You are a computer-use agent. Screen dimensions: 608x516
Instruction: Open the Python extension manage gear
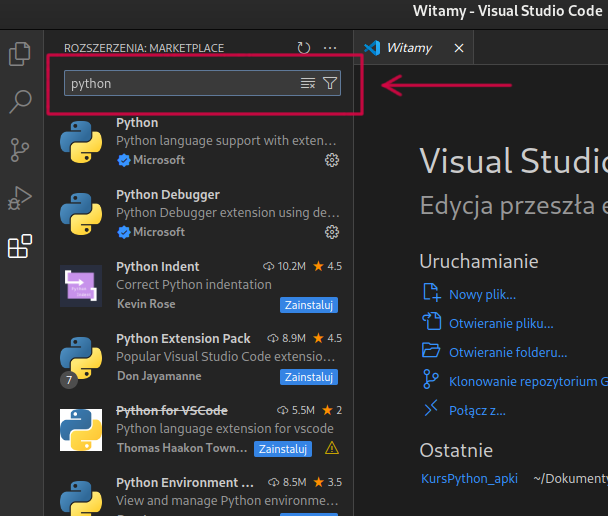coord(332,160)
